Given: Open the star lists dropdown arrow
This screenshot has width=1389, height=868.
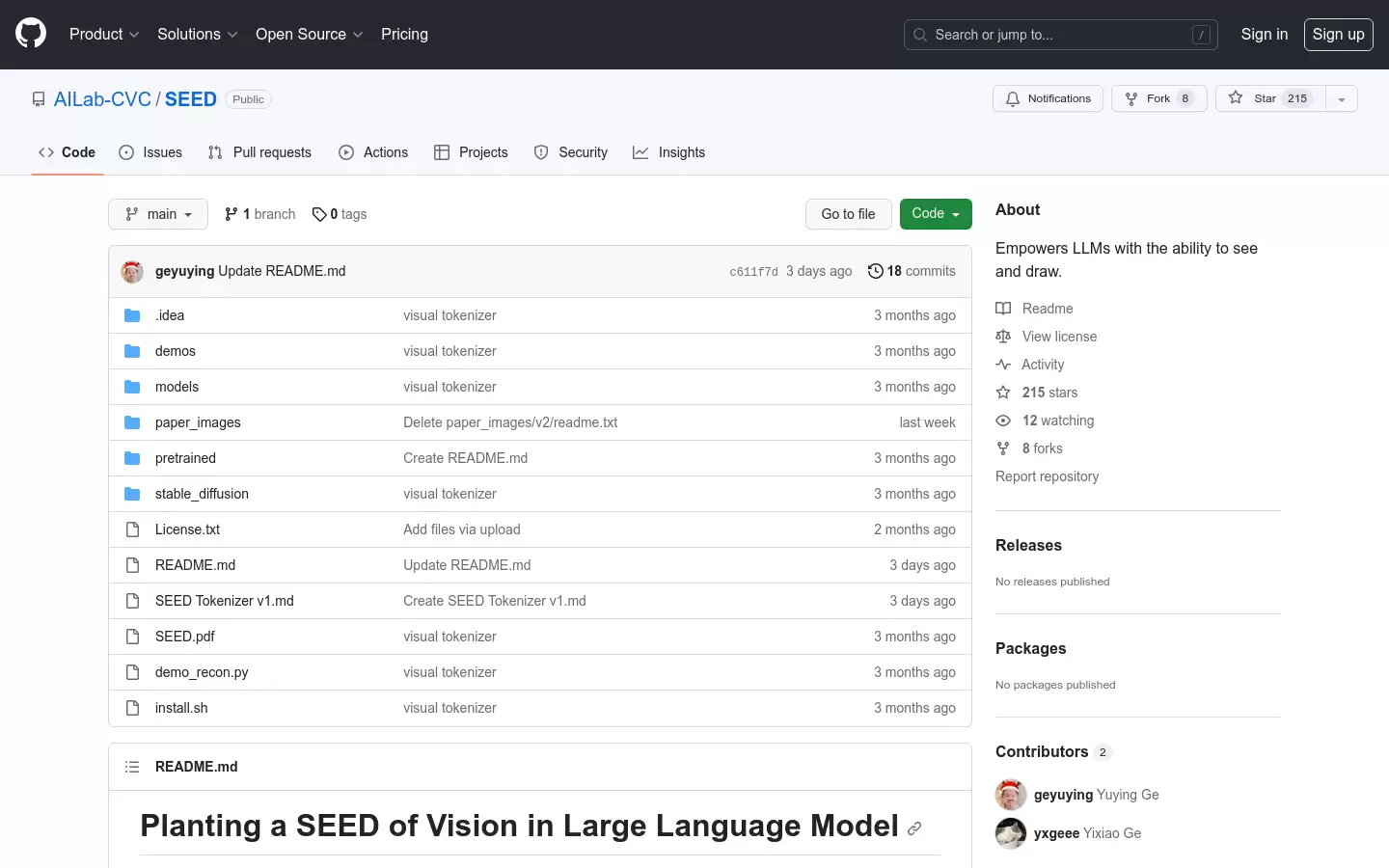Looking at the screenshot, I should (1342, 98).
